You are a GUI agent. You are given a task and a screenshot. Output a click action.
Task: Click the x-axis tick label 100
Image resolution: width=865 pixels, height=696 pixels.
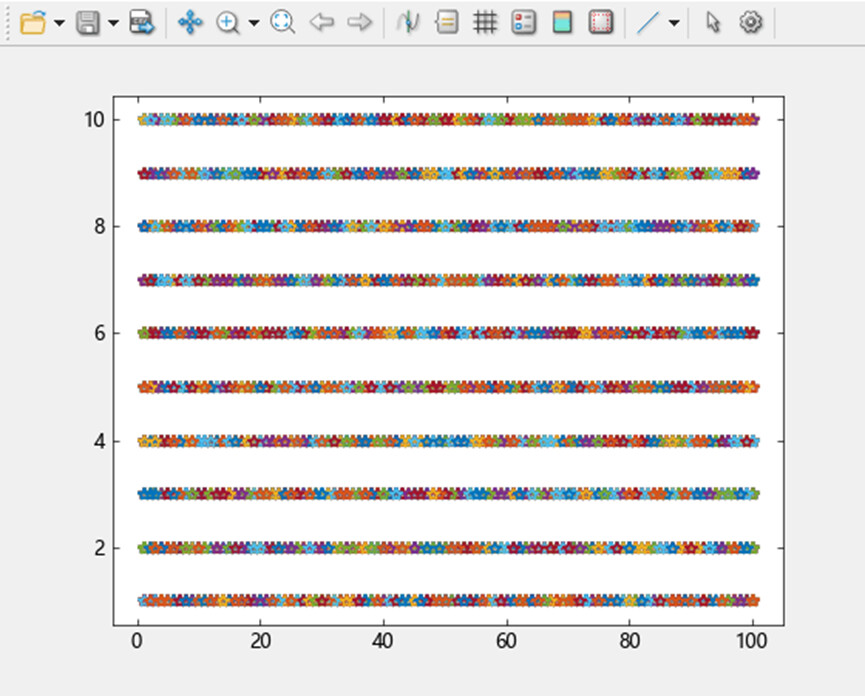coord(752,641)
